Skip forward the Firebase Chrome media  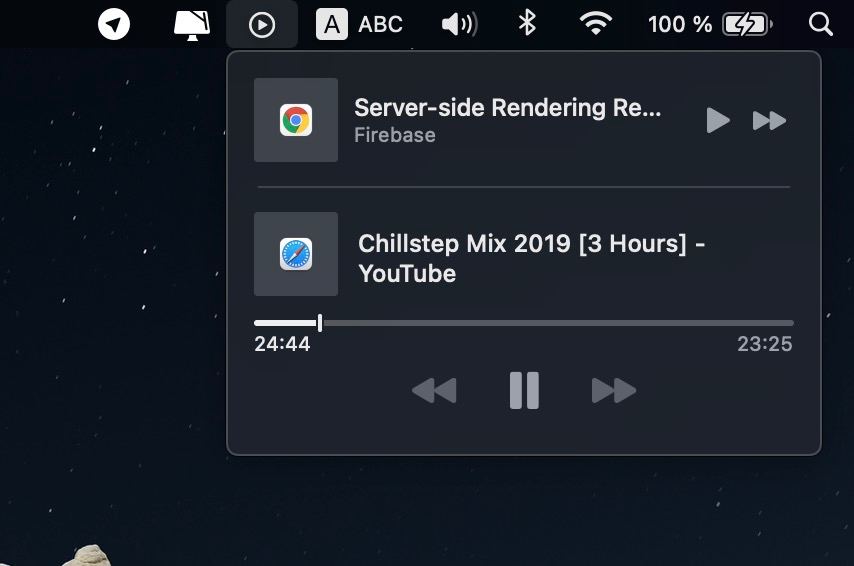[x=769, y=120]
